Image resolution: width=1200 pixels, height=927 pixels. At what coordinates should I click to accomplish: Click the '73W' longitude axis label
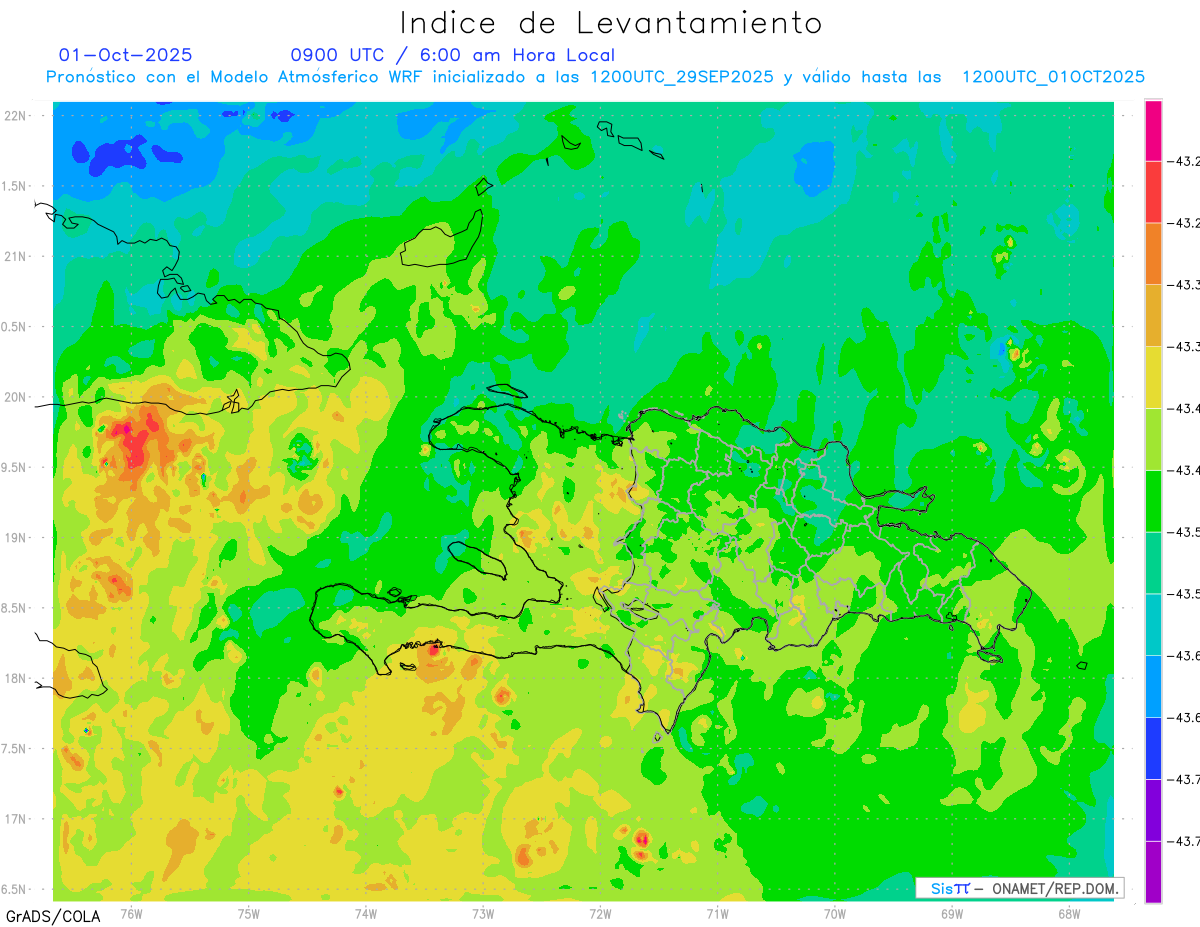483,913
